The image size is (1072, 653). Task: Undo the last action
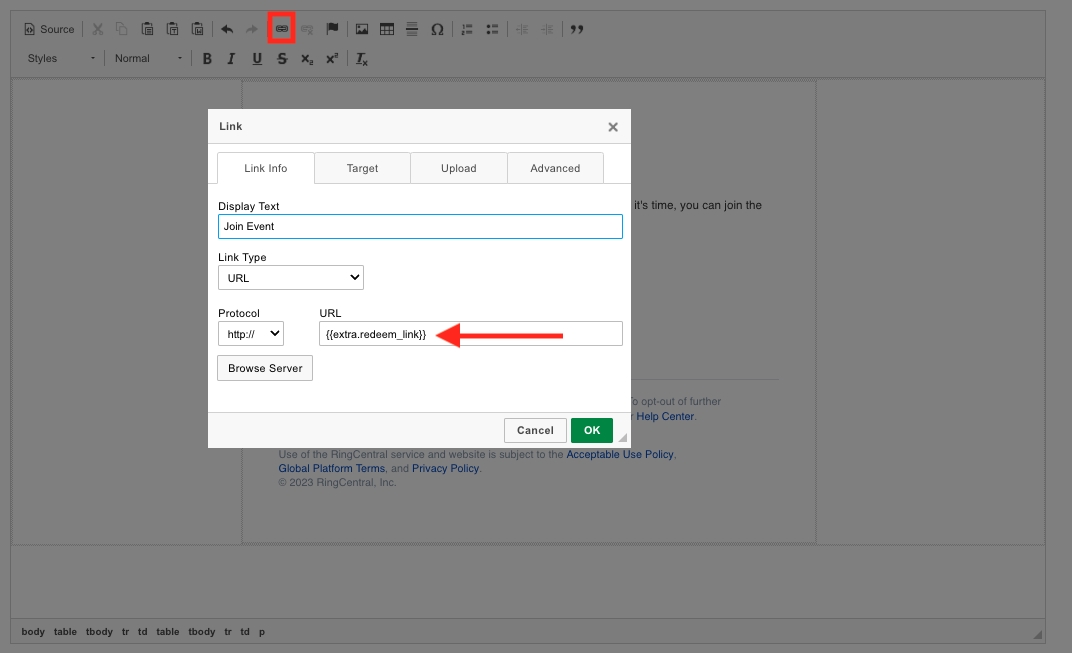227,29
